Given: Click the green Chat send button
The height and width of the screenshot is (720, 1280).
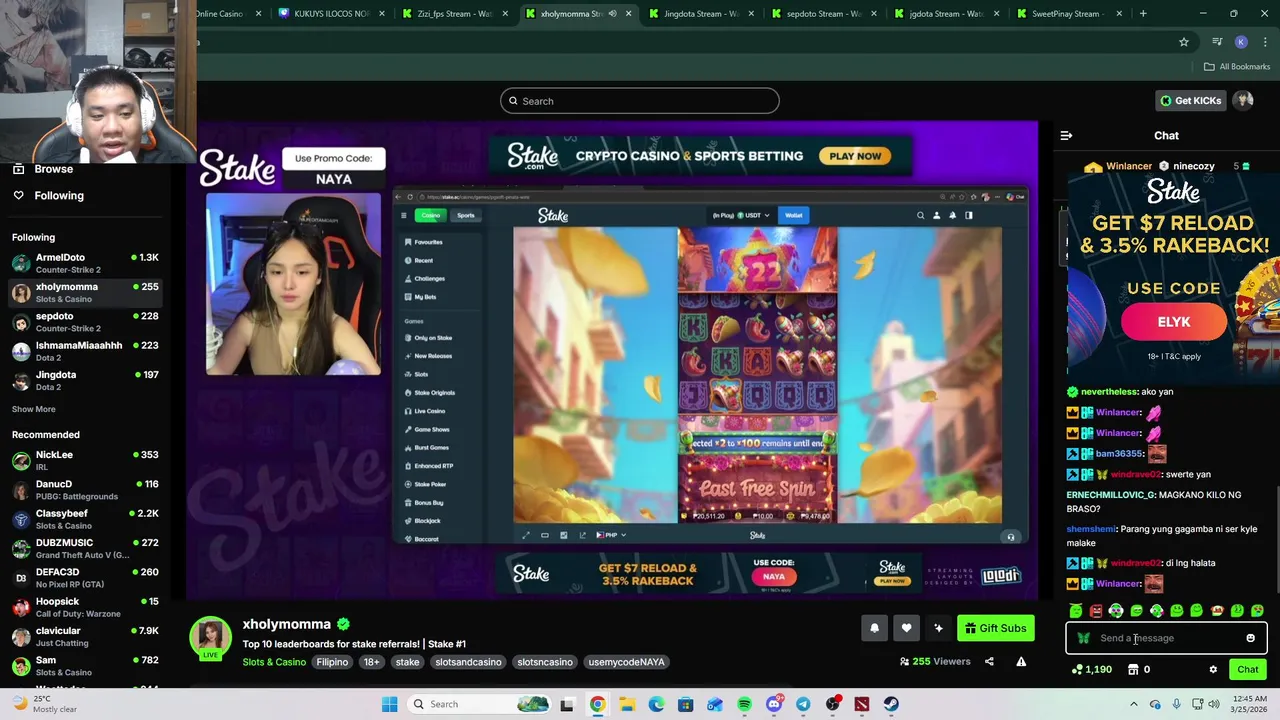Looking at the screenshot, I should 1248,670.
